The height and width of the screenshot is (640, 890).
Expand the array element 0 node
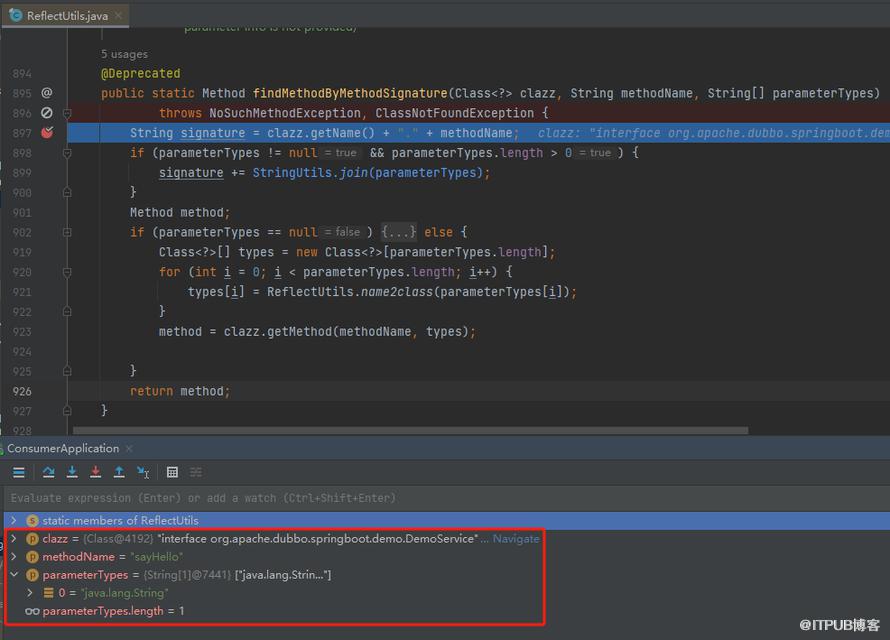[x=30, y=592]
